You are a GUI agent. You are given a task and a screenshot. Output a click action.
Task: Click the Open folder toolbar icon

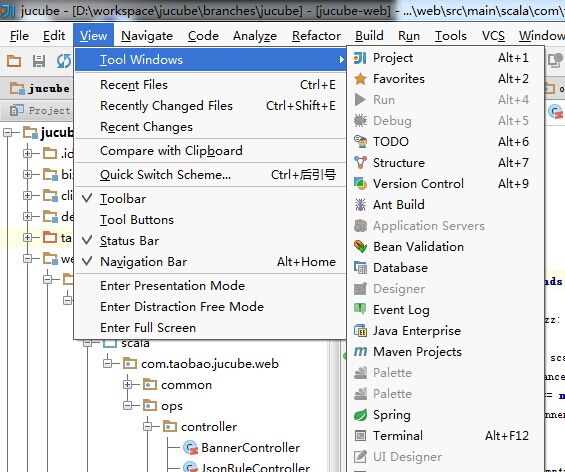coord(14,61)
